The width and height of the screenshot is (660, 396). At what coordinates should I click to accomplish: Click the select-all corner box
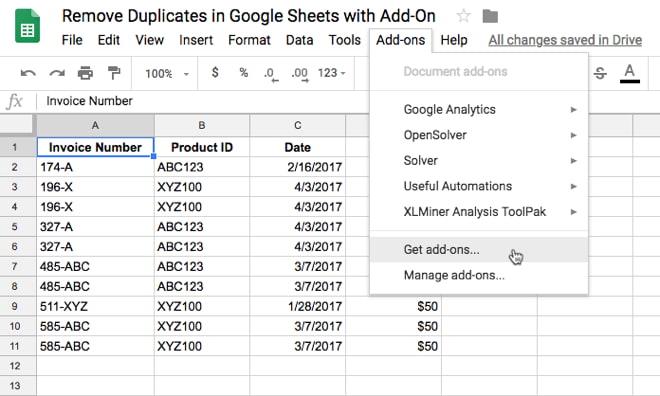click(16, 125)
